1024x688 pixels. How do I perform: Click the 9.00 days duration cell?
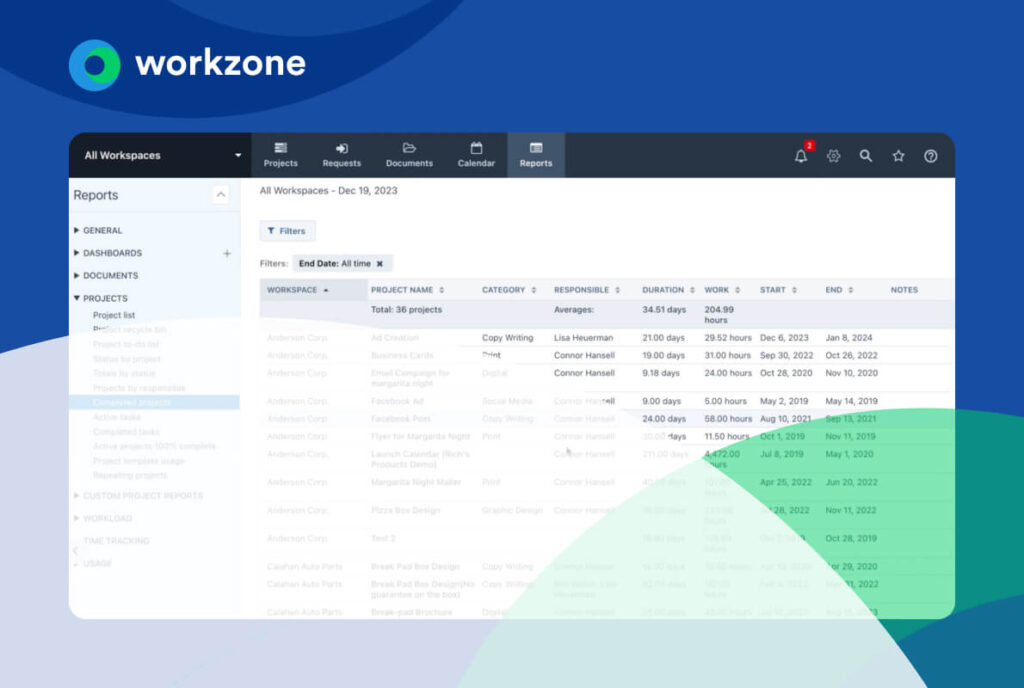[662, 401]
